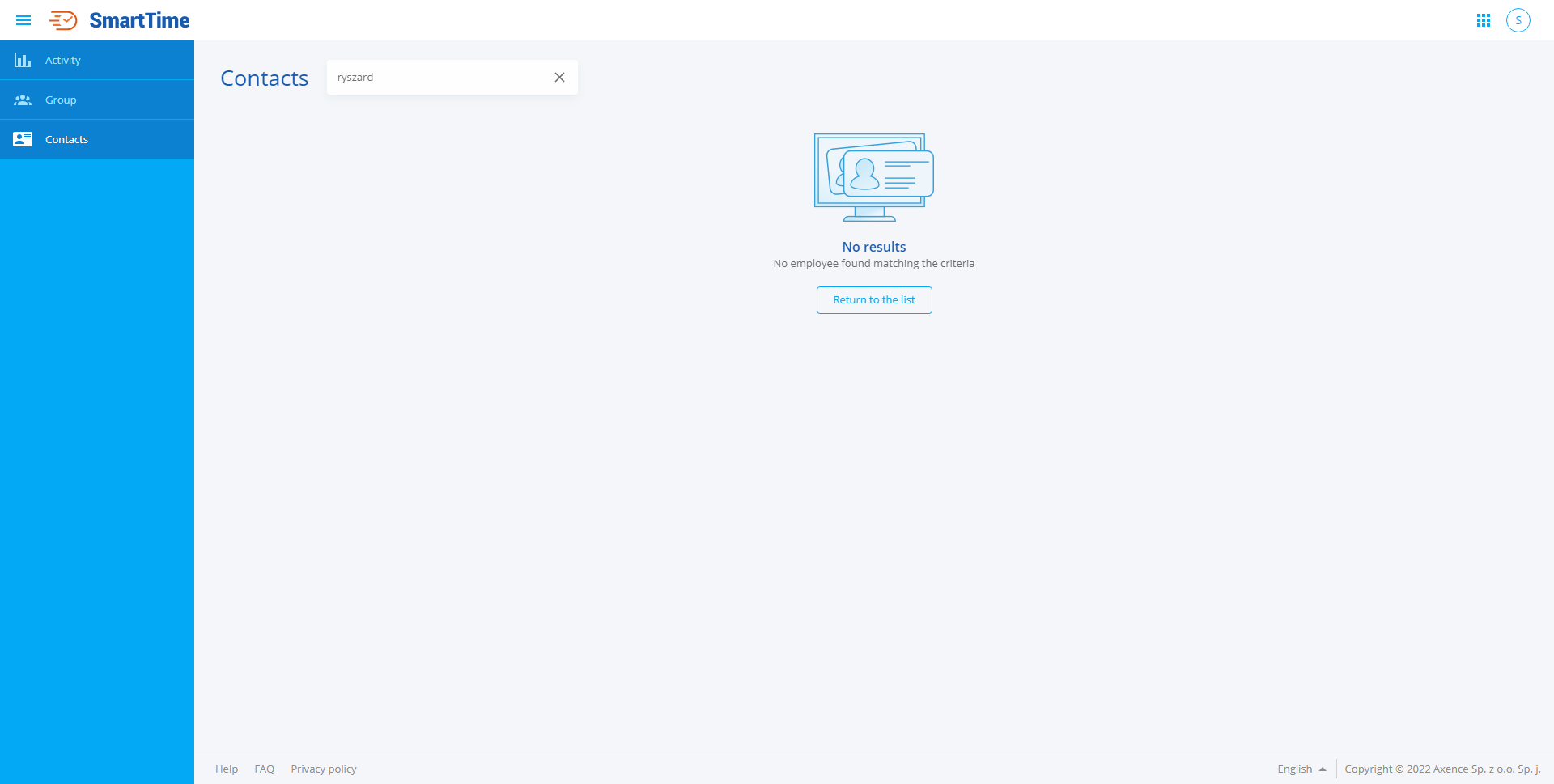The height and width of the screenshot is (784, 1554).
Task: Open the FAQ footer link
Action: click(x=264, y=769)
